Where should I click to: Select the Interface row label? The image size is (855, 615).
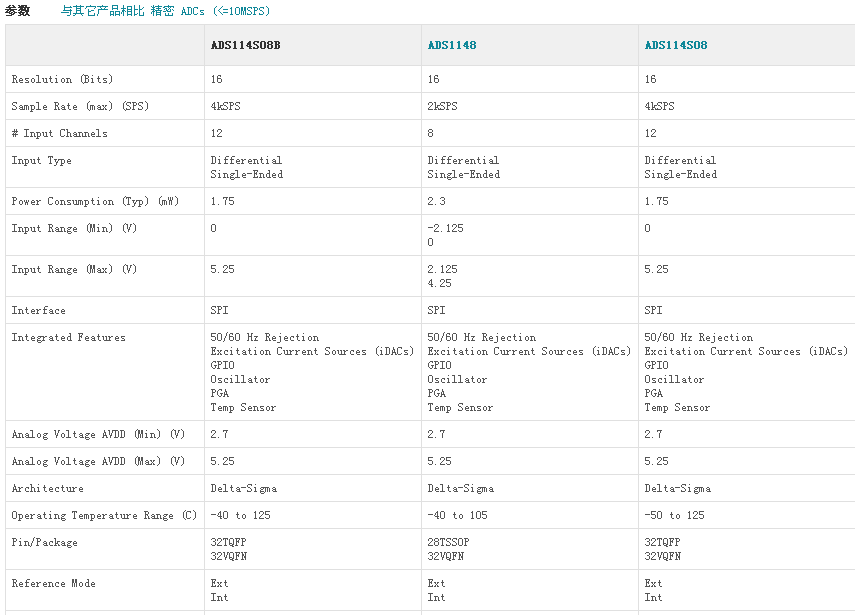click(x=38, y=310)
